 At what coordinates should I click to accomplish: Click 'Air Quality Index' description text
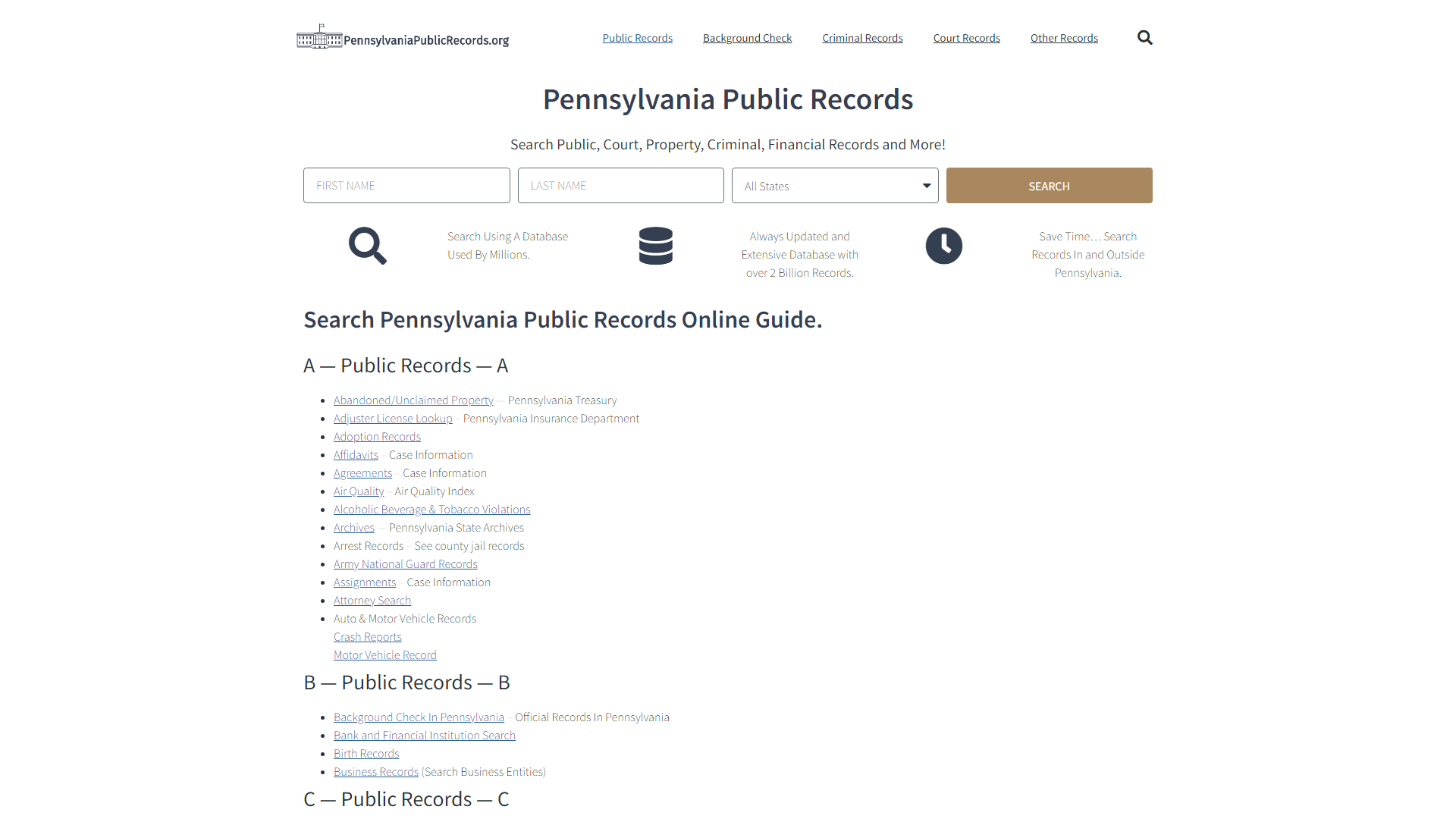point(435,491)
